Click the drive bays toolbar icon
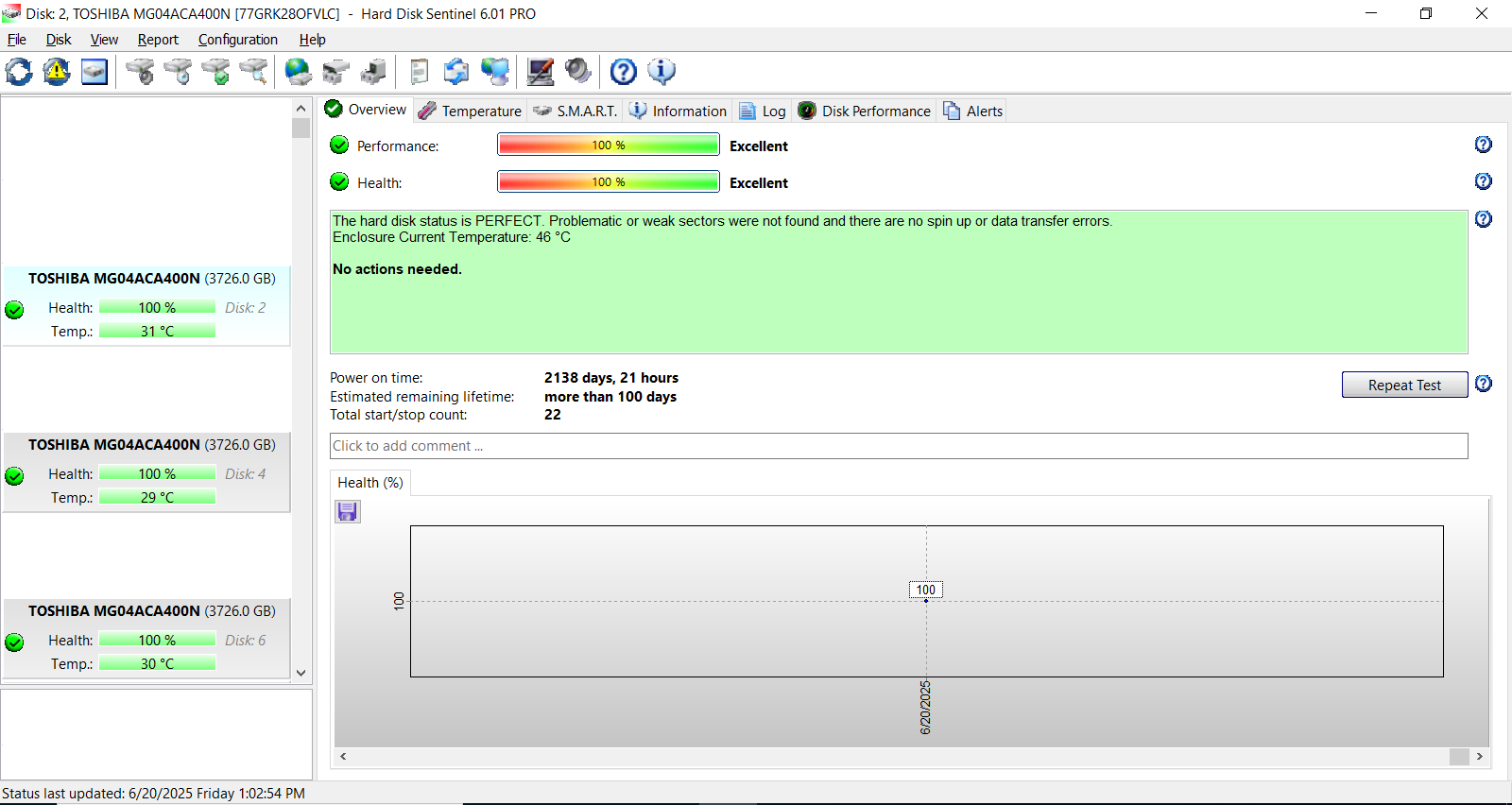Screen dimensions: 1512x805 [x=335, y=72]
